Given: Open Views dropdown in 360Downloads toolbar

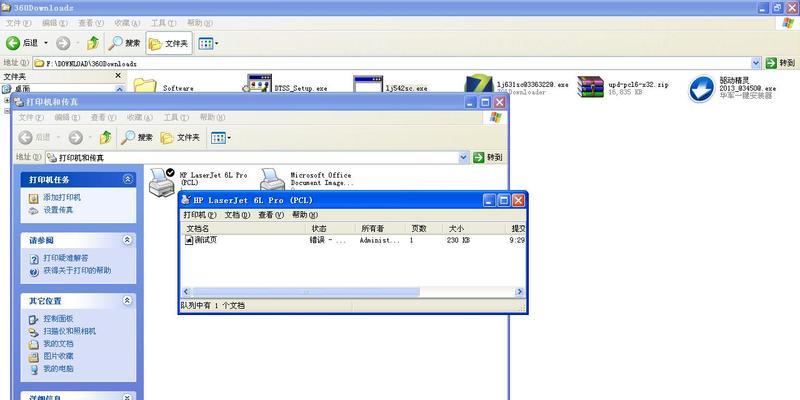Looking at the screenshot, I should pos(208,43).
